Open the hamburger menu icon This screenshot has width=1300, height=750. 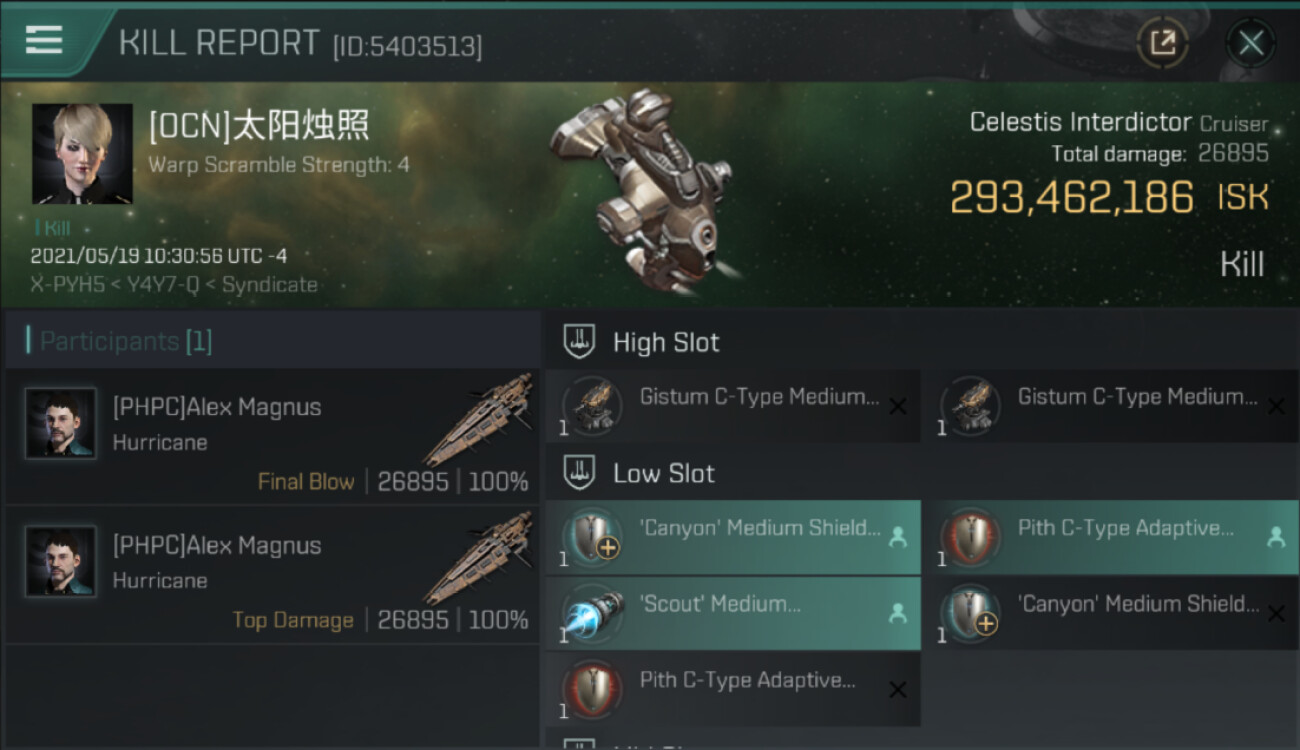click(44, 39)
